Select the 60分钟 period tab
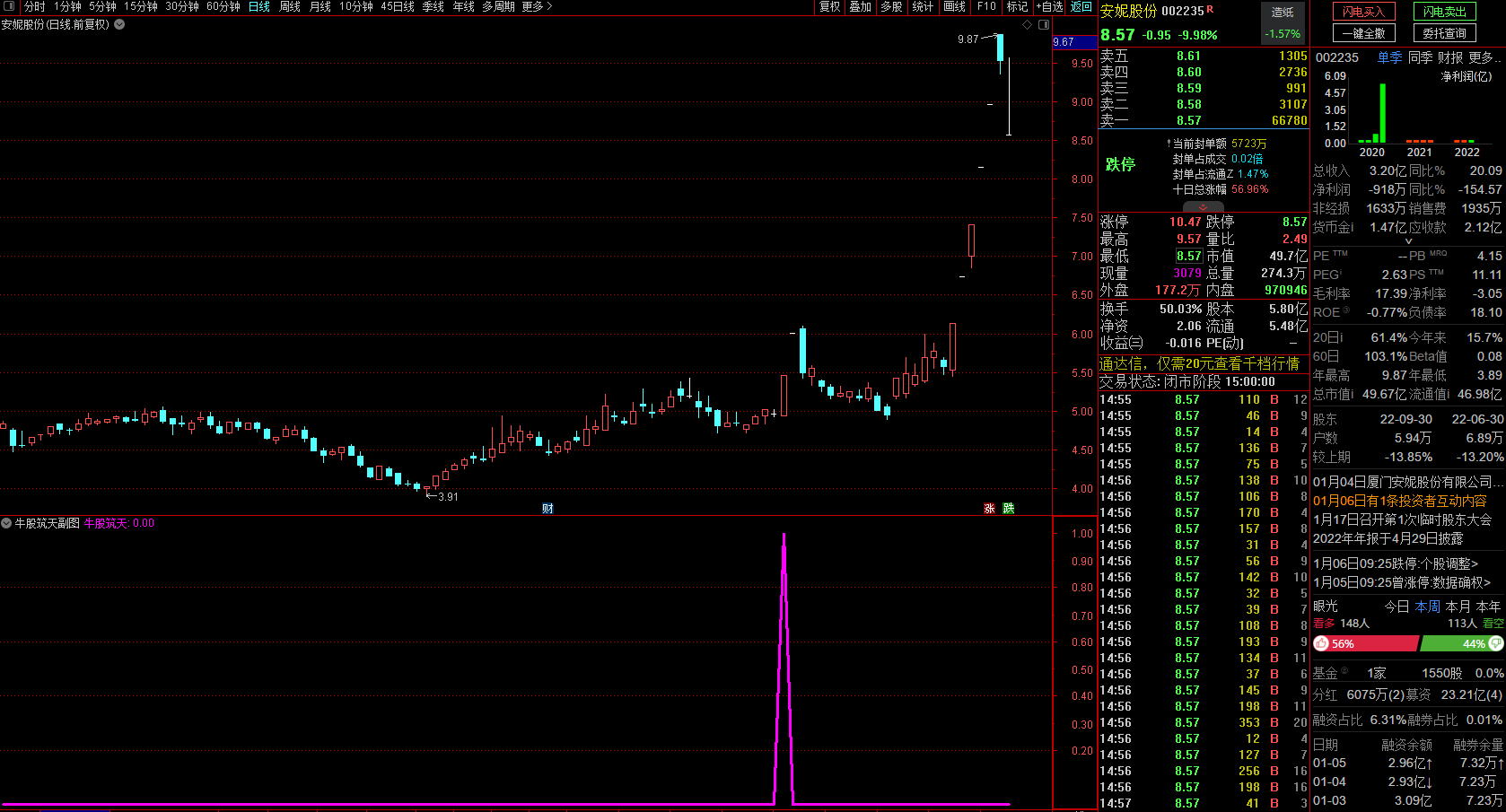 (x=223, y=6)
